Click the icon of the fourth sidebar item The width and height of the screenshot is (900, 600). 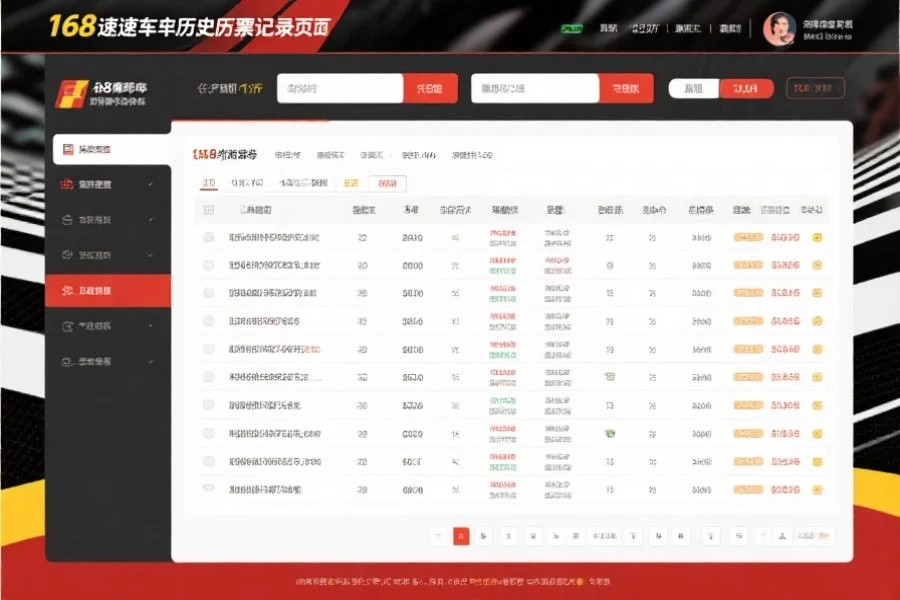[x=67, y=255]
